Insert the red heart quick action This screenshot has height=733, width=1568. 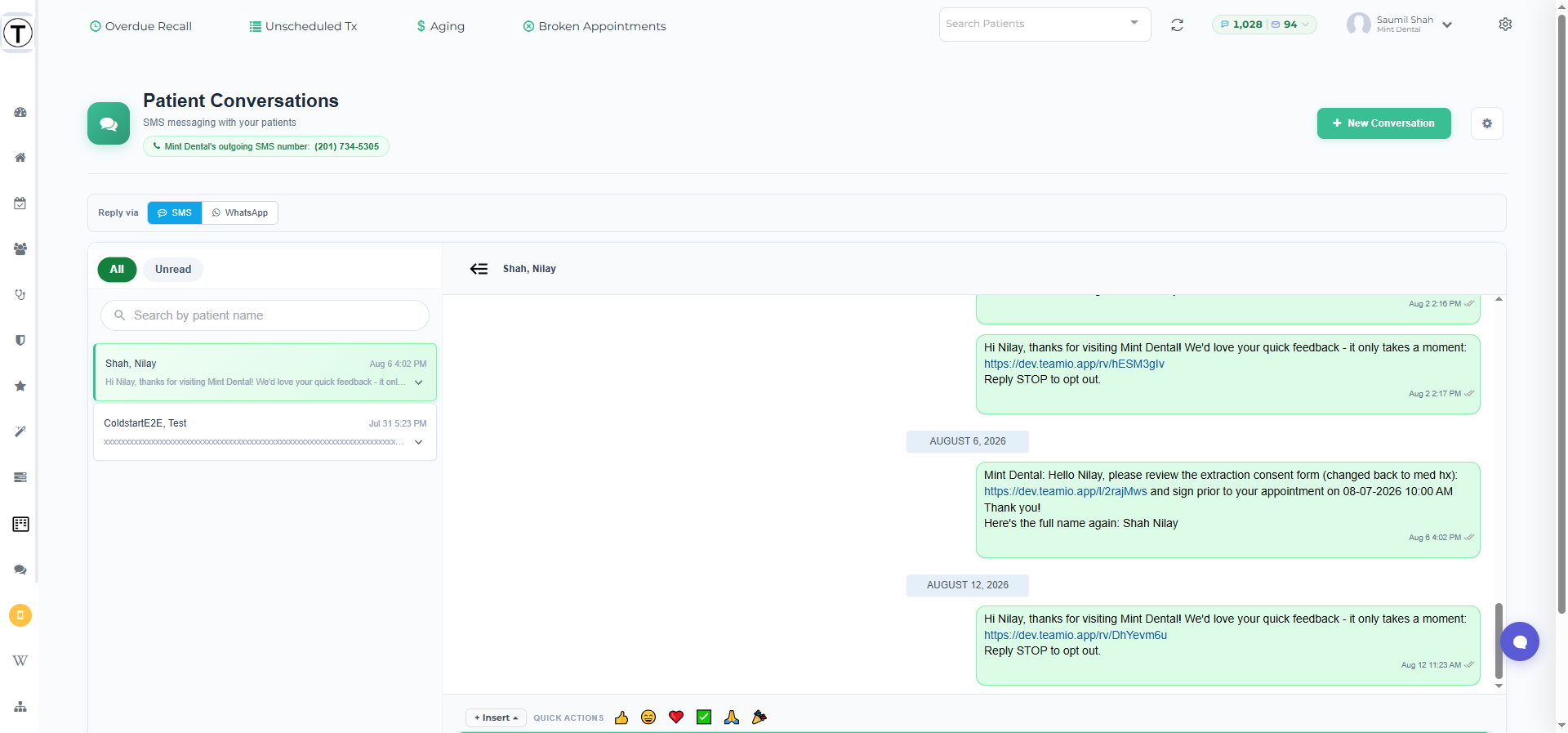point(676,717)
